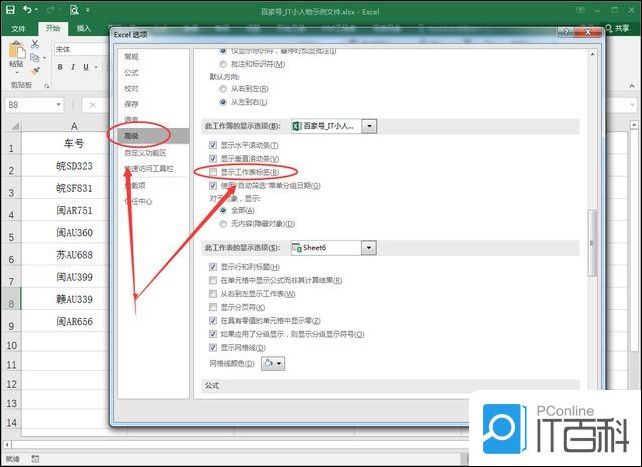The height and width of the screenshot is (467, 642).
Task: Enable 显示工作表标签 checkbox
Action: point(213,172)
